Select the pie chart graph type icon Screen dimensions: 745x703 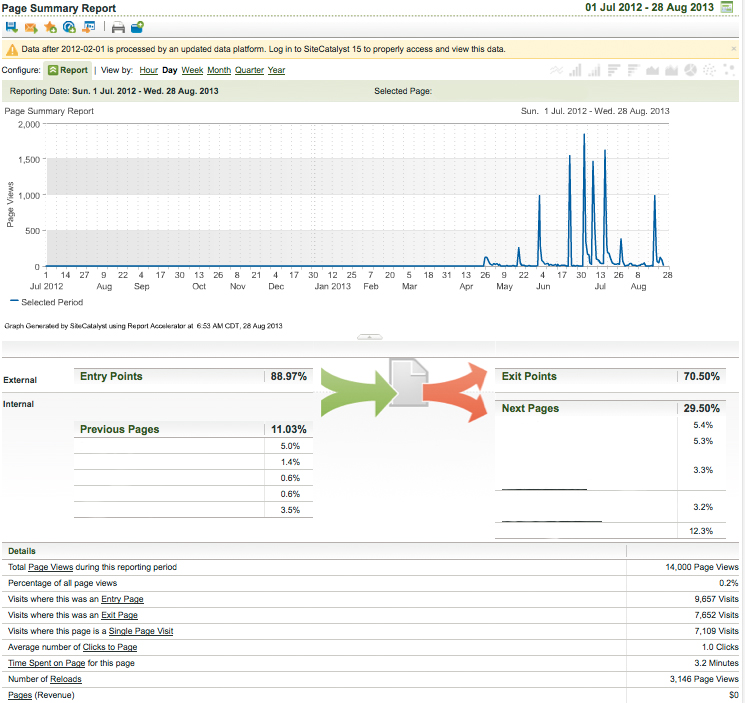[x=690, y=70]
